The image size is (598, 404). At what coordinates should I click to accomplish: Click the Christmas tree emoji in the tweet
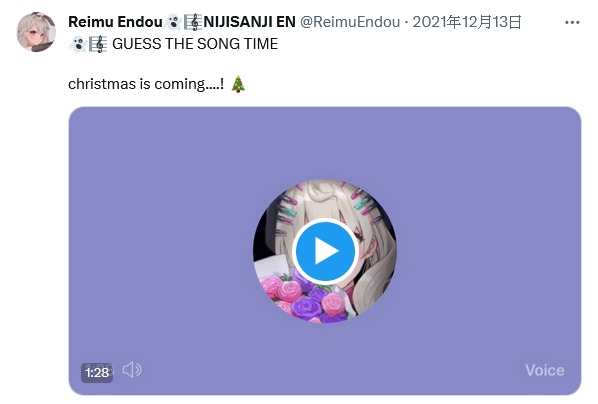click(238, 84)
